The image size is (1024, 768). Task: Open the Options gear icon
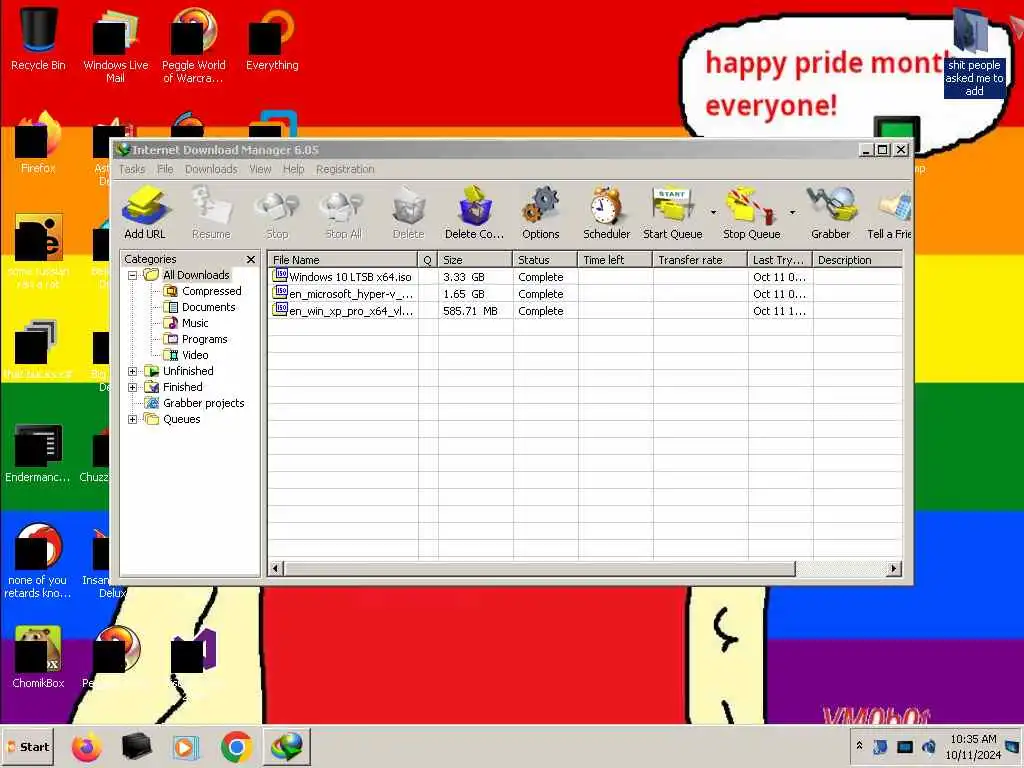point(541,212)
